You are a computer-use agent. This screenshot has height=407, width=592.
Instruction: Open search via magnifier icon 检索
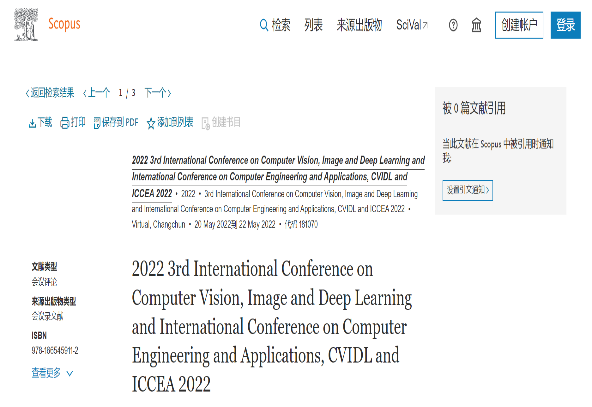264,25
